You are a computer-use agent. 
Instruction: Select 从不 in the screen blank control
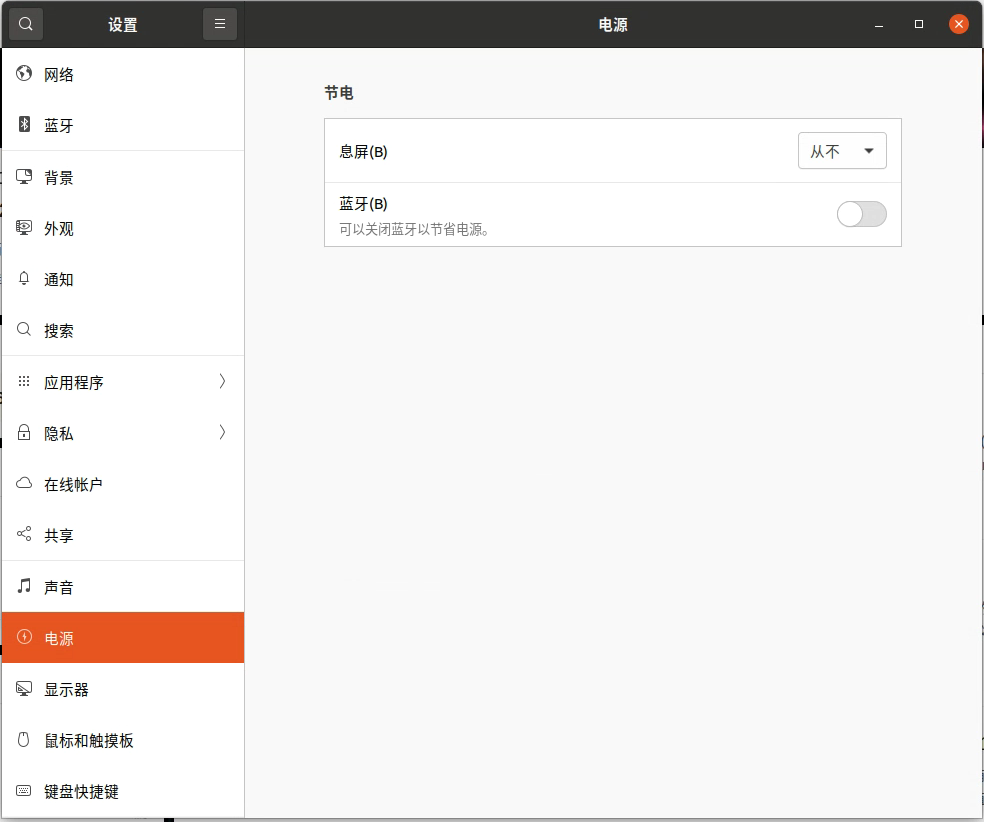click(841, 150)
